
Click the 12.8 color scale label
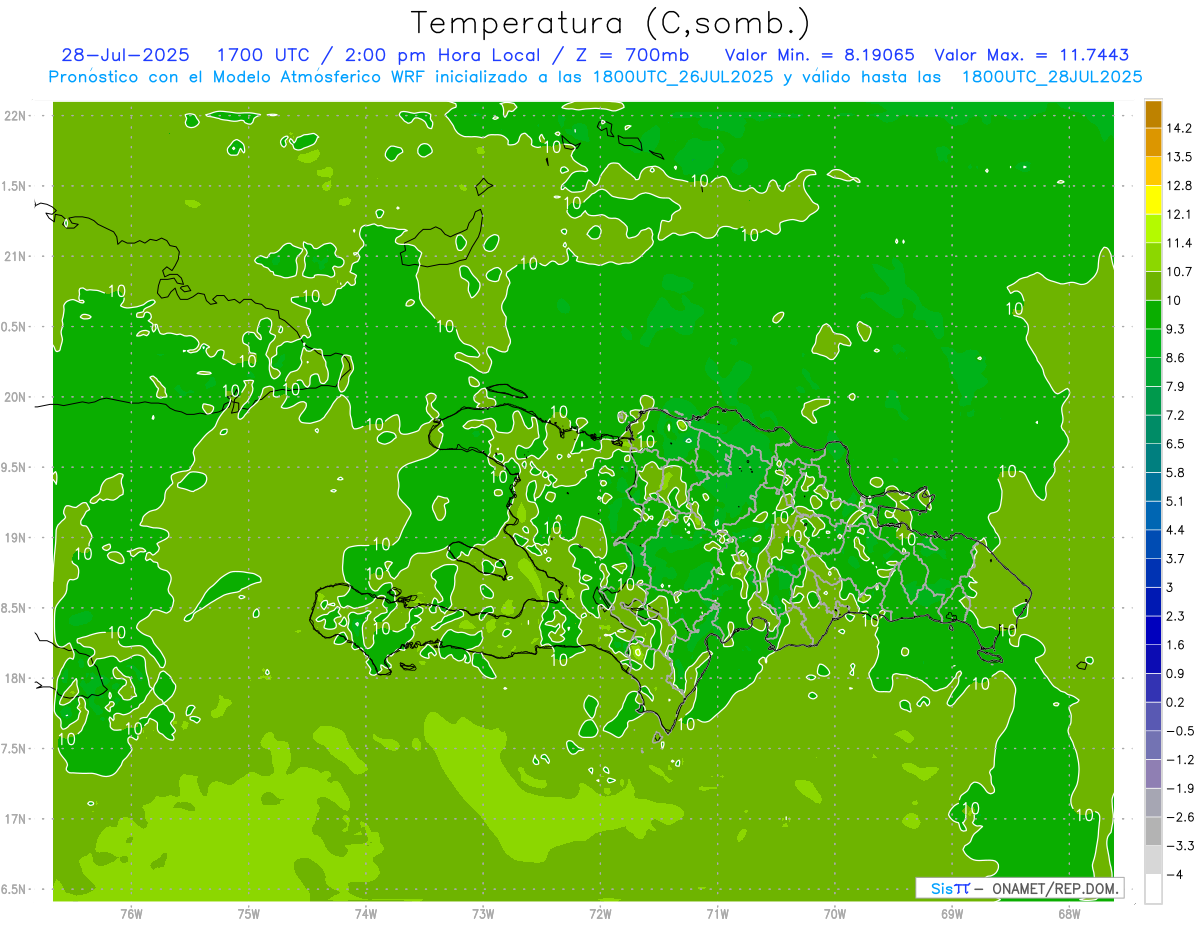1180,186
